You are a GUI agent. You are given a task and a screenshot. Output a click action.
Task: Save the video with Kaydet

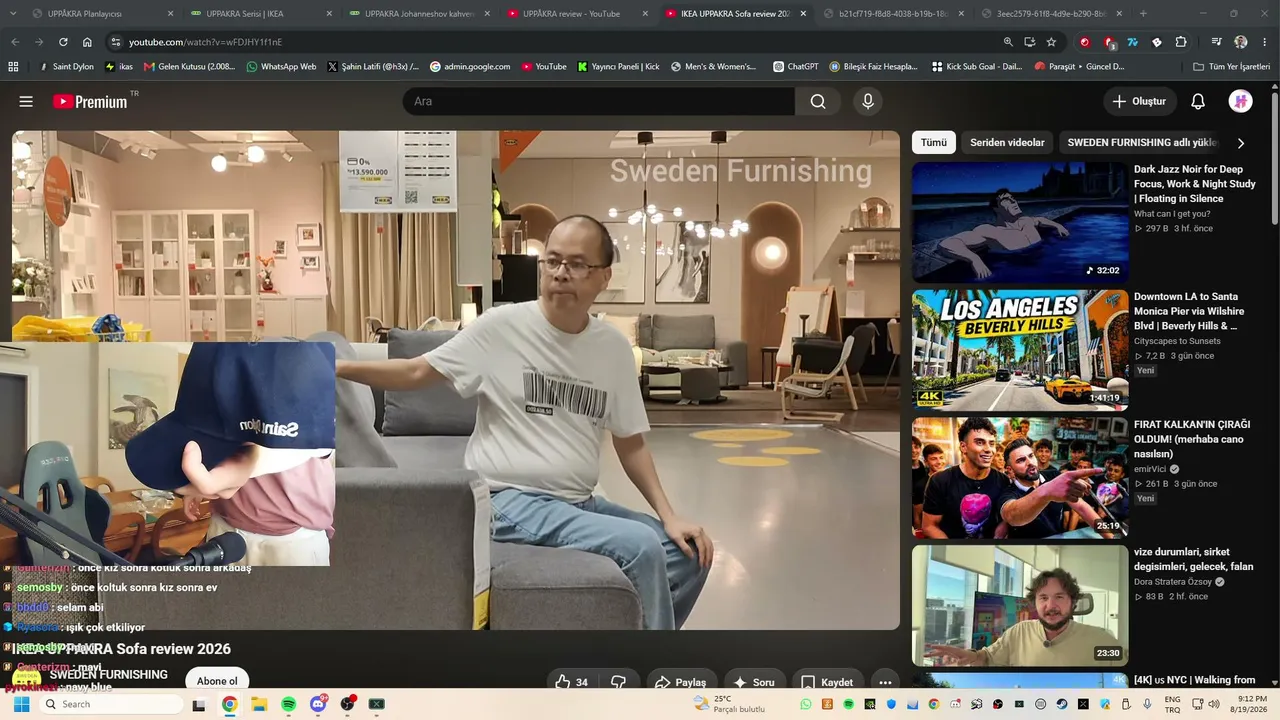coord(827,682)
